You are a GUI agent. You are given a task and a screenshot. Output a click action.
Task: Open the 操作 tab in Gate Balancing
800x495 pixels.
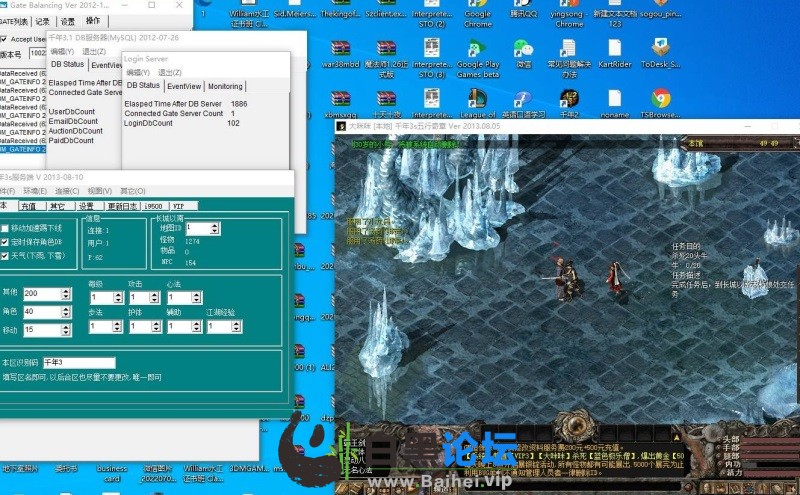point(93,20)
